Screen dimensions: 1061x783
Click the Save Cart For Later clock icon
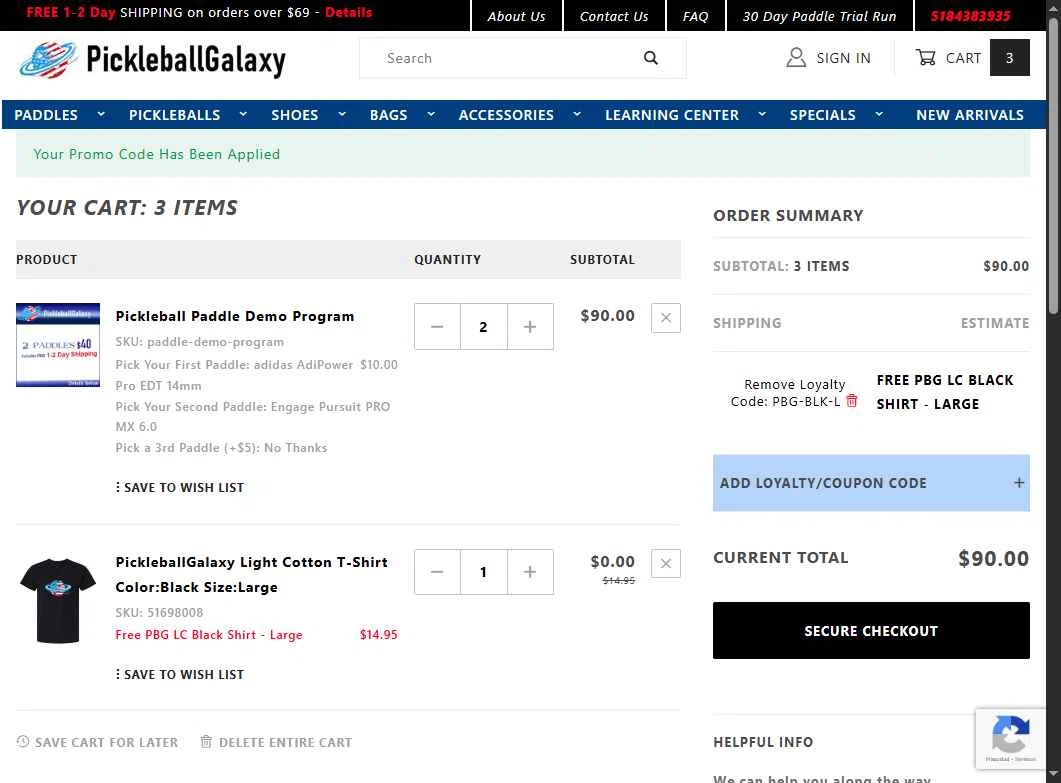(x=23, y=742)
